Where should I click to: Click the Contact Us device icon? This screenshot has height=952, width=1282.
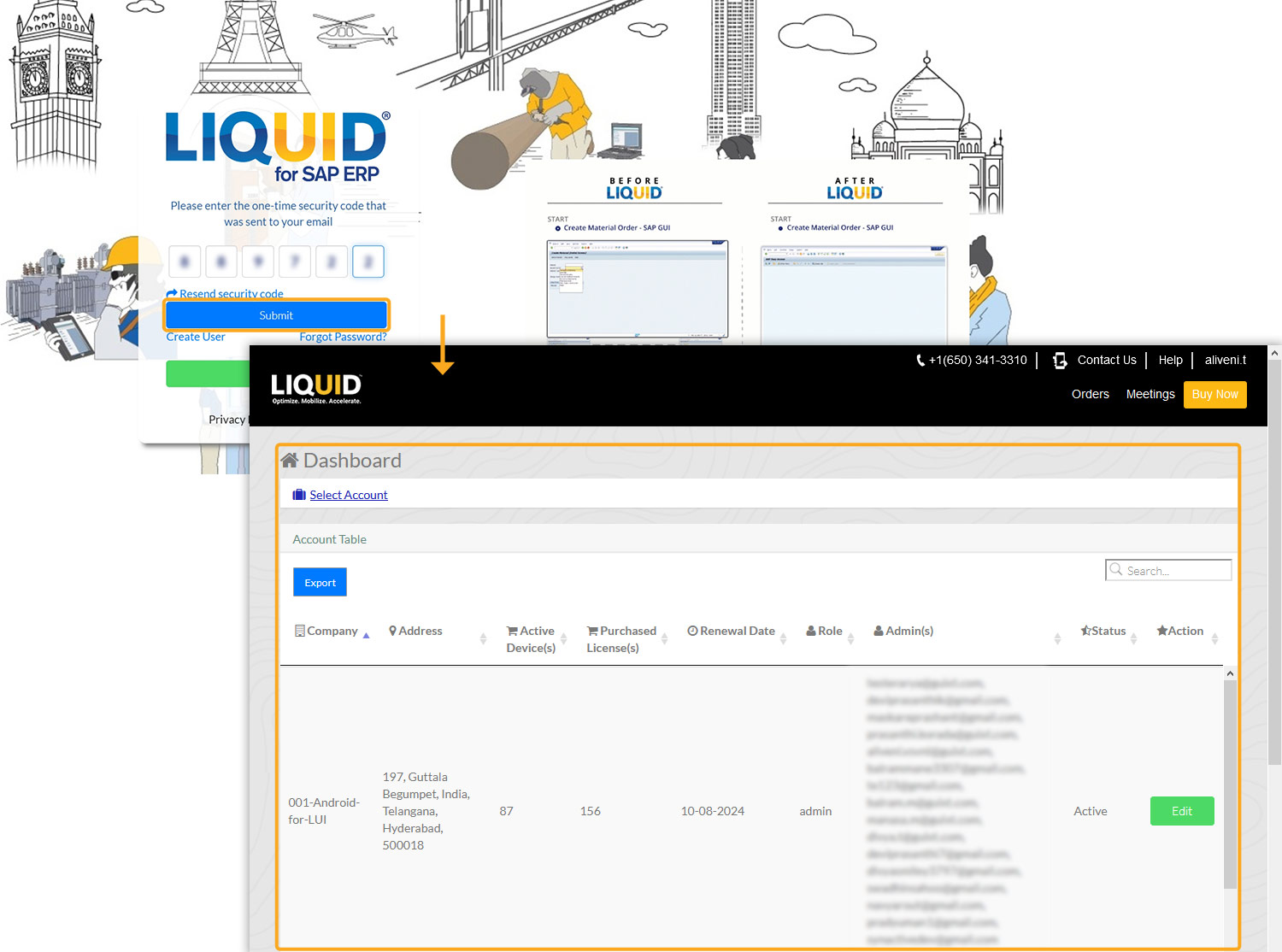[1060, 361]
